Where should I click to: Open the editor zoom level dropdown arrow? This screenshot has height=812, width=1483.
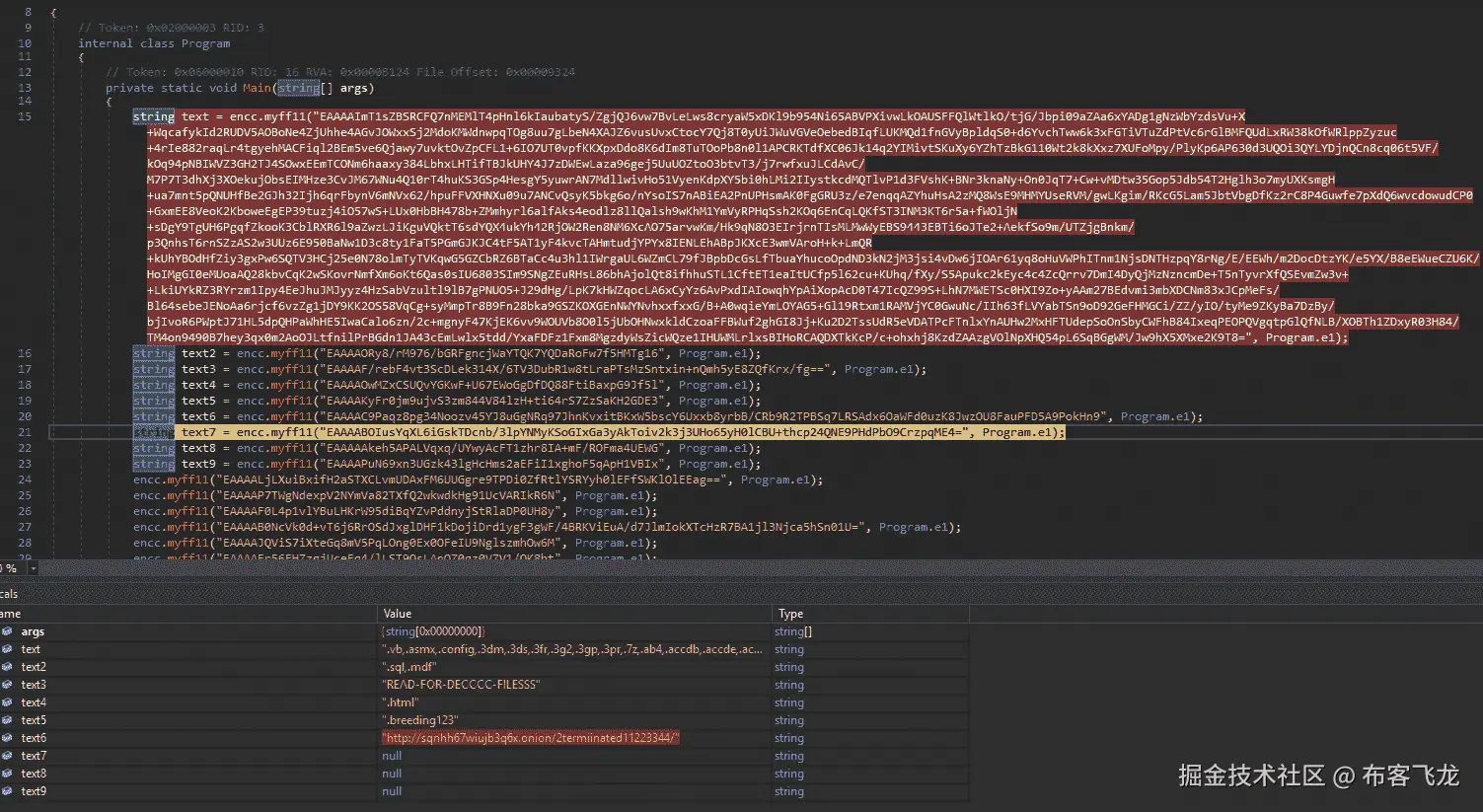point(33,569)
